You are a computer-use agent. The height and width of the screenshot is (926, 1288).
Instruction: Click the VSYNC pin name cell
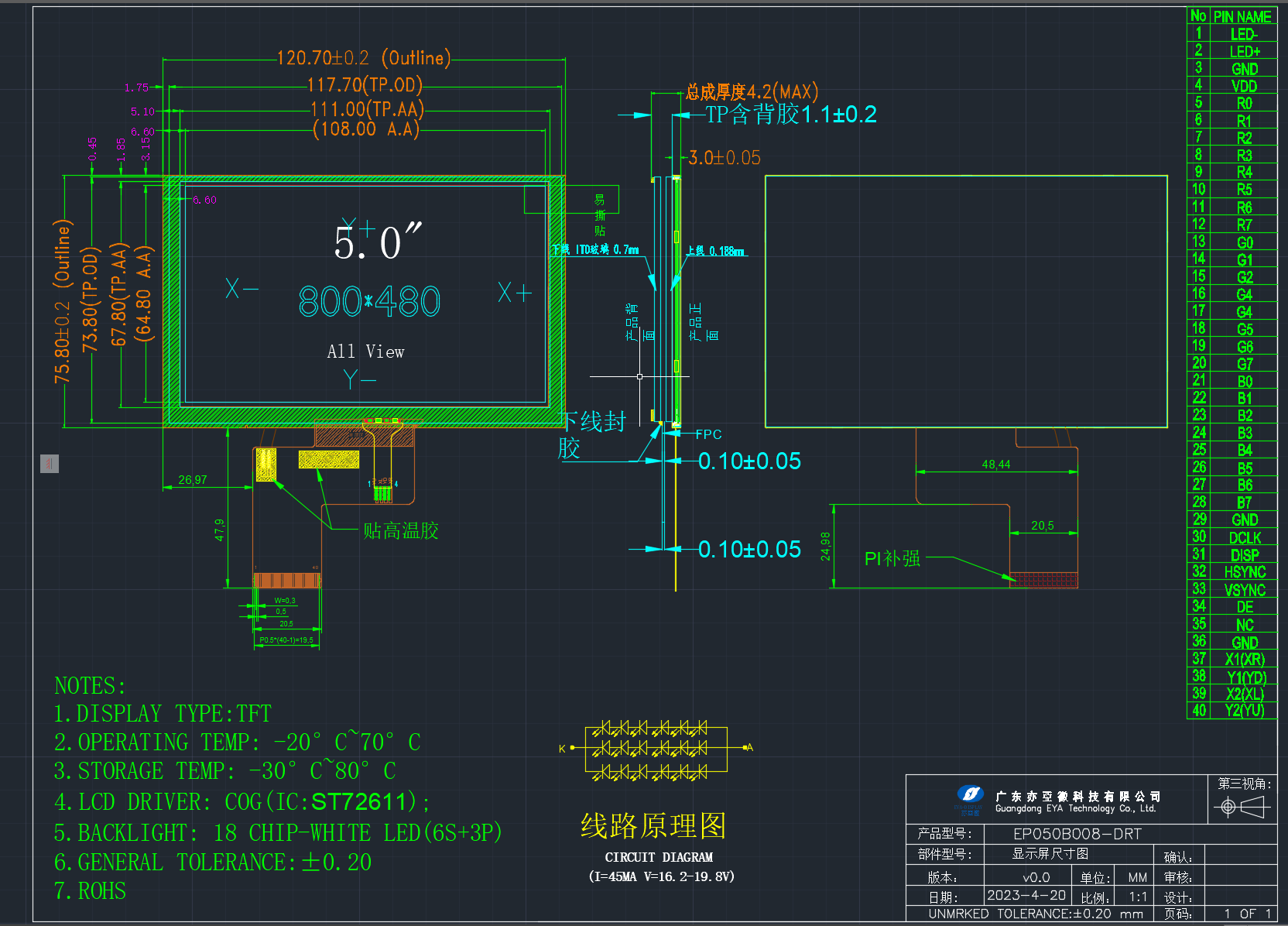pyautogui.click(x=1245, y=590)
